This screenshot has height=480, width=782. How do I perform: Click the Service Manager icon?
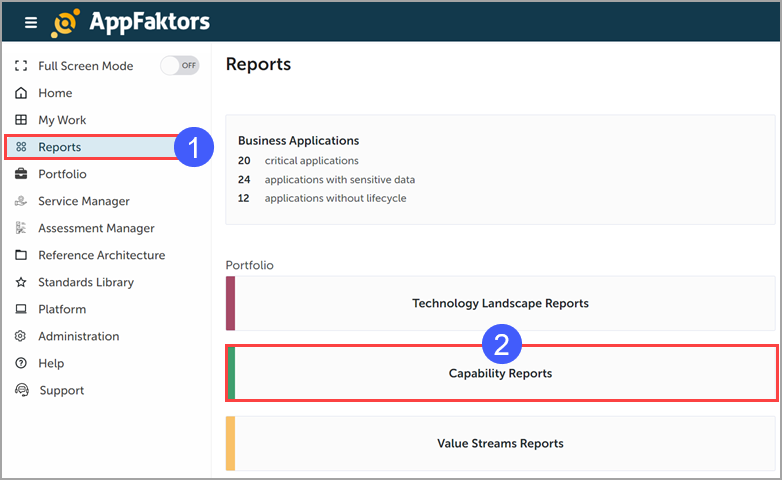21,201
